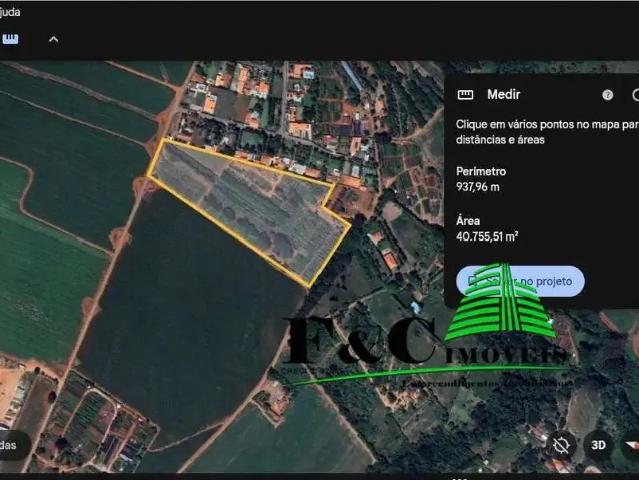
Task: Toggle the 3D view mode
Action: tap(598, 444)
